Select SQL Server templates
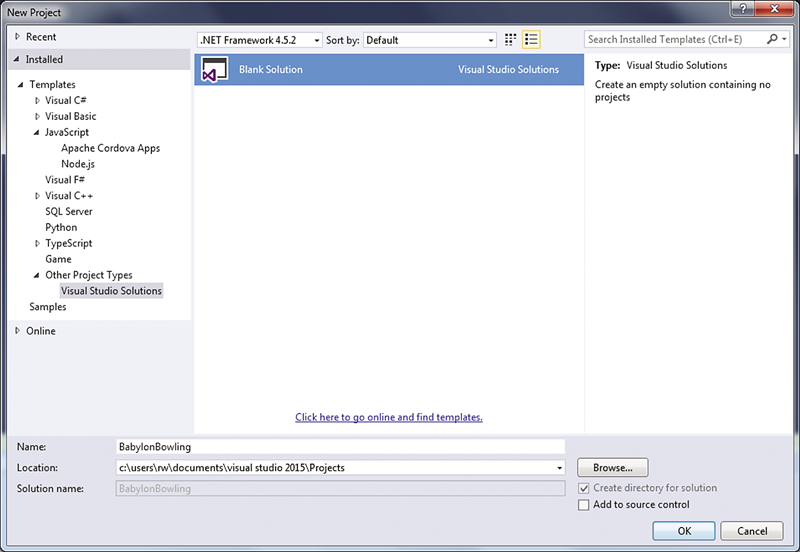The height and width of the screenshot is (552, 800). [69, 211]
